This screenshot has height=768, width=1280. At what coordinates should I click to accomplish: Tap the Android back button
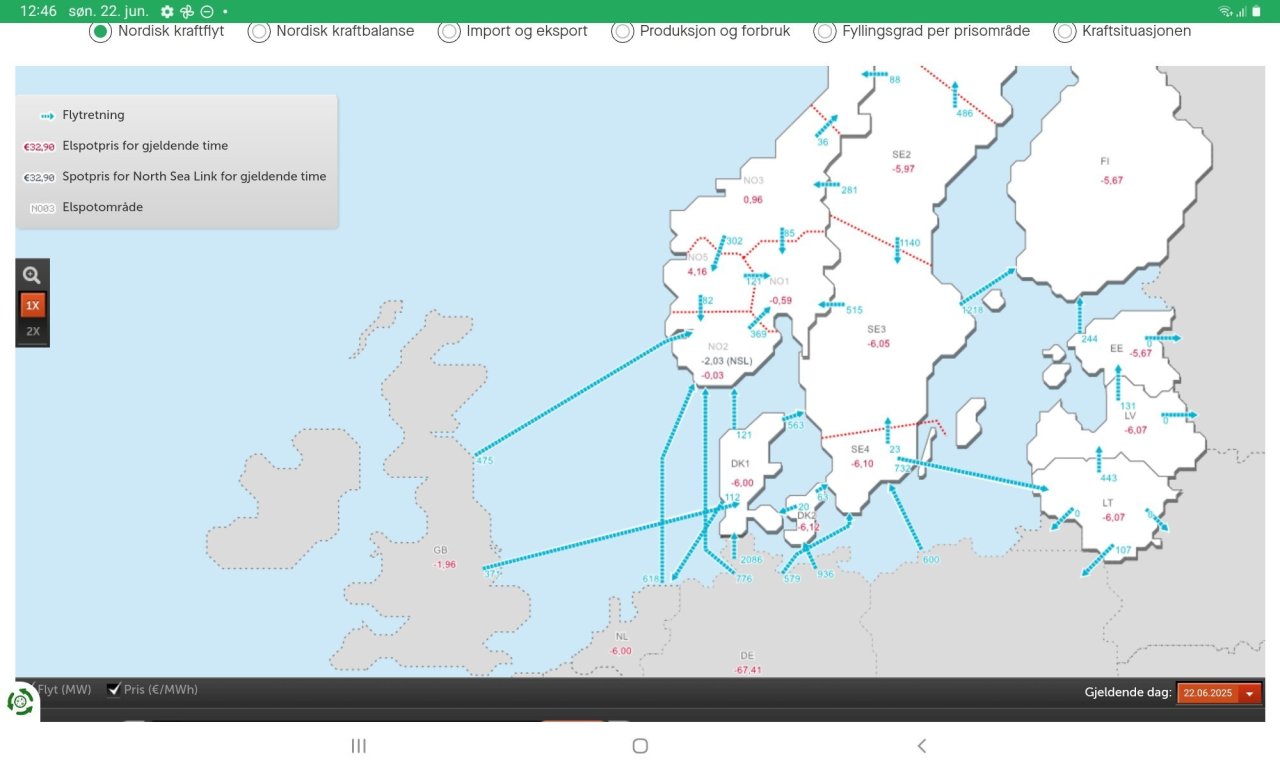click(922, 746)
